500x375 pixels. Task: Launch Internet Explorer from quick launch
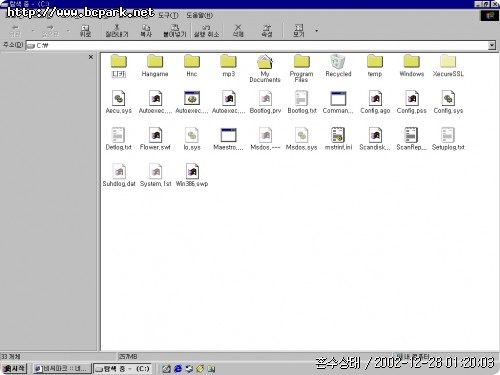[x=178, y=369]
